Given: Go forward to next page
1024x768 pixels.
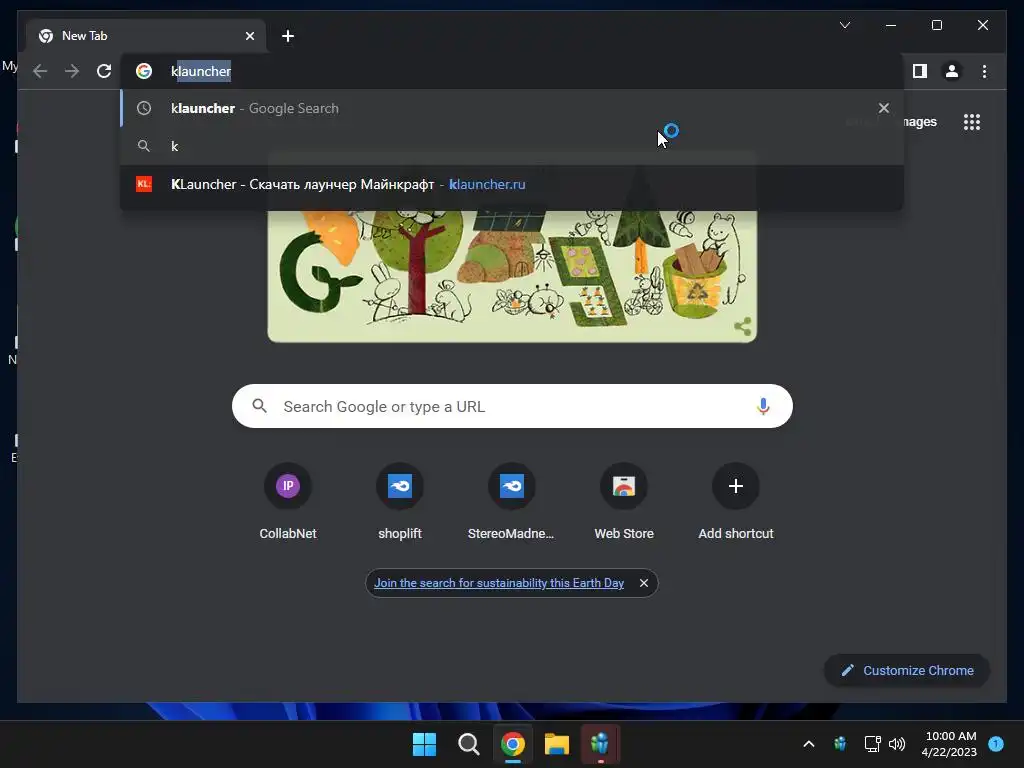Looking at the screenshot, I should click(x=72, y=71).
